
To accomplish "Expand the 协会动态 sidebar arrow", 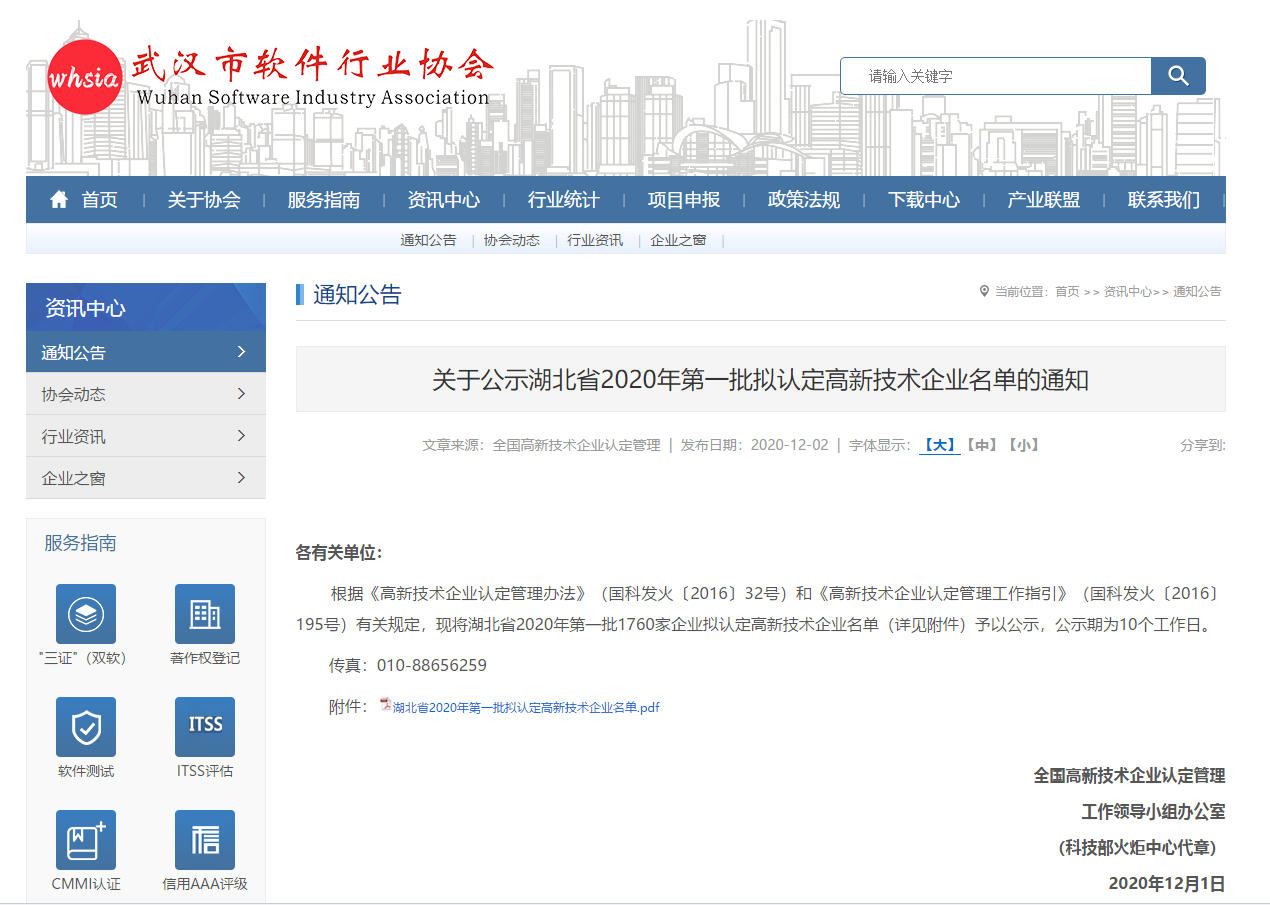I will click(243, 394).
